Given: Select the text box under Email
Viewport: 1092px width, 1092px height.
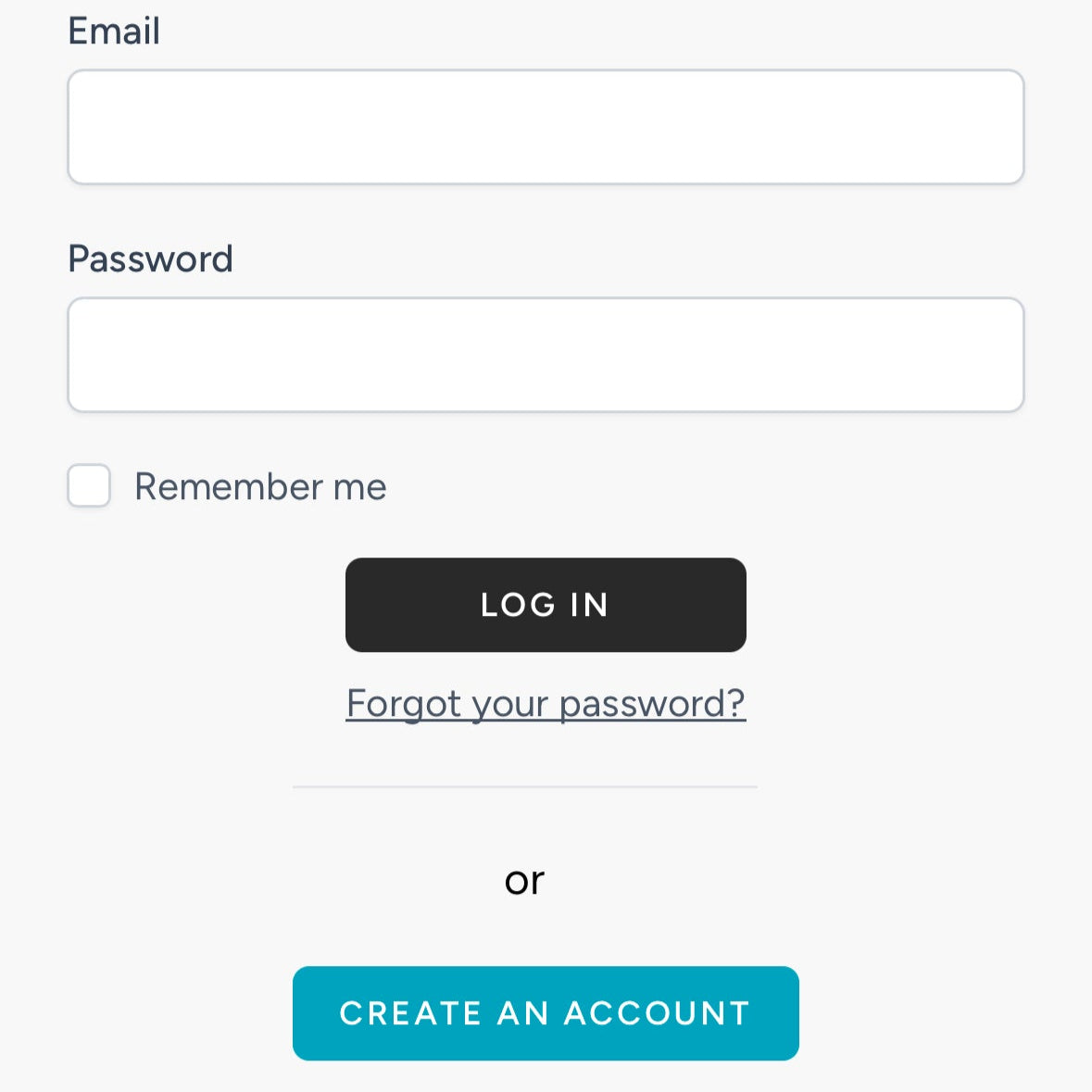Looking at the screenshot, I should (546, 127).
